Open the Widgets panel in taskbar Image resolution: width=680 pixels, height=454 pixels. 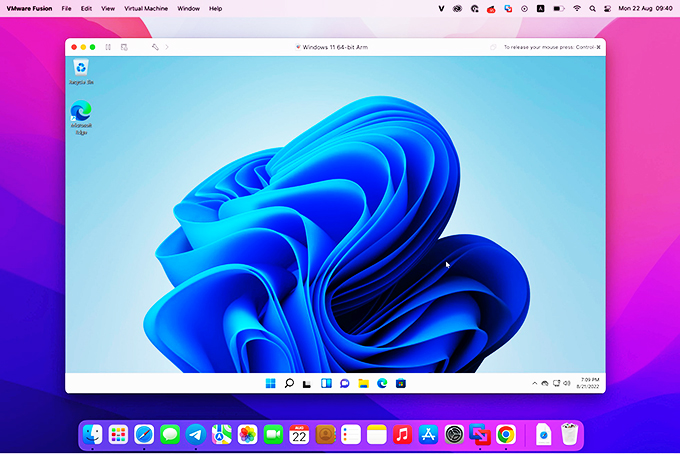pyautogui.click(x=326, y=383)
